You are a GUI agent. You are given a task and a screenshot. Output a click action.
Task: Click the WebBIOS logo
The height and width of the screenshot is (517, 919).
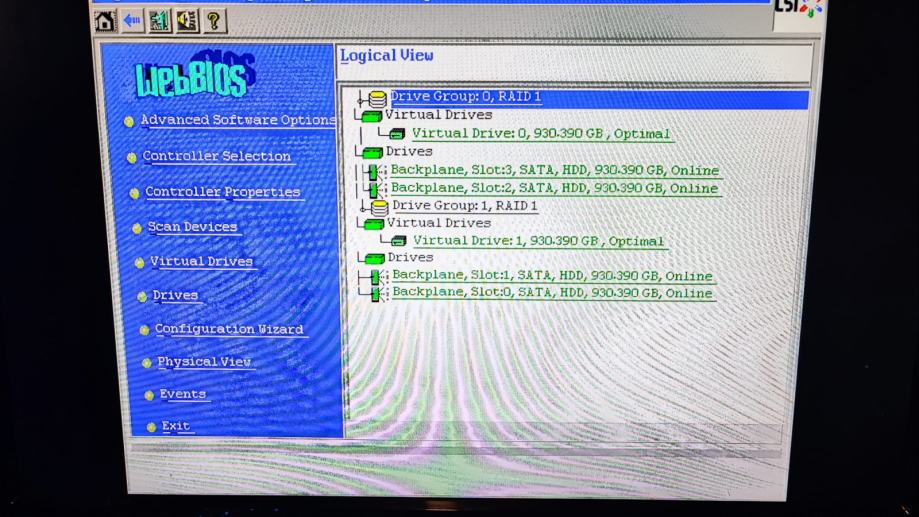point(195,75)
